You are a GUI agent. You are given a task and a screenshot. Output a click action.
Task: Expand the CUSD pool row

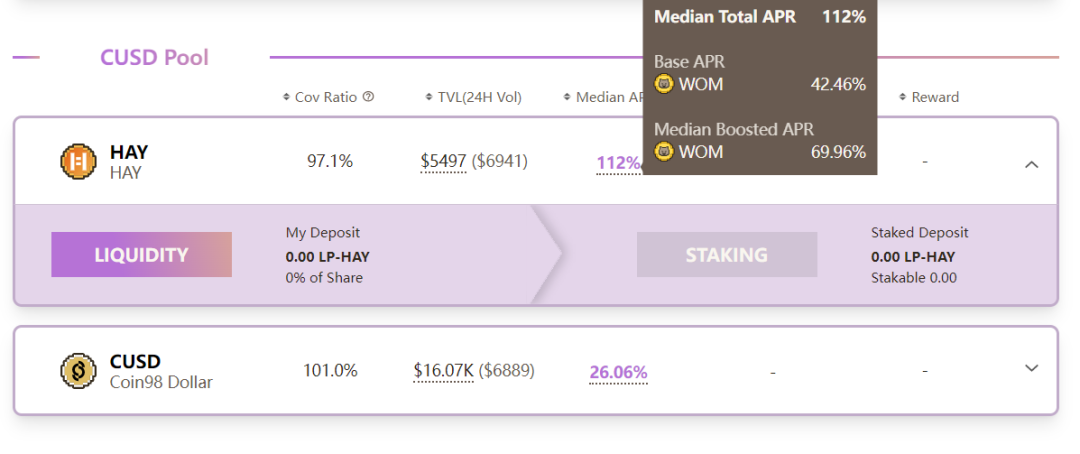coord(1032,368)
